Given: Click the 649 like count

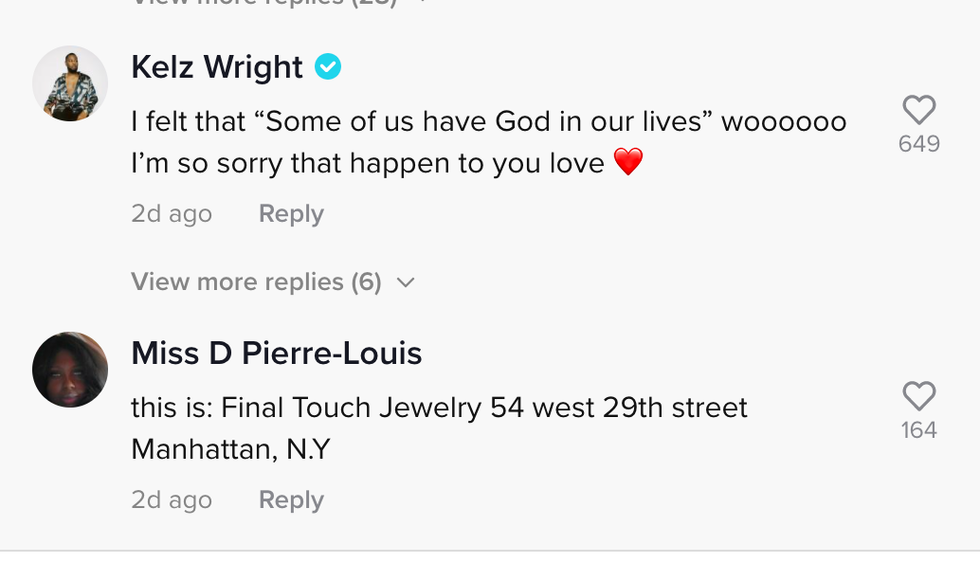Looking at the screenshot, I should pyautogui.click(x=919, y=144).
